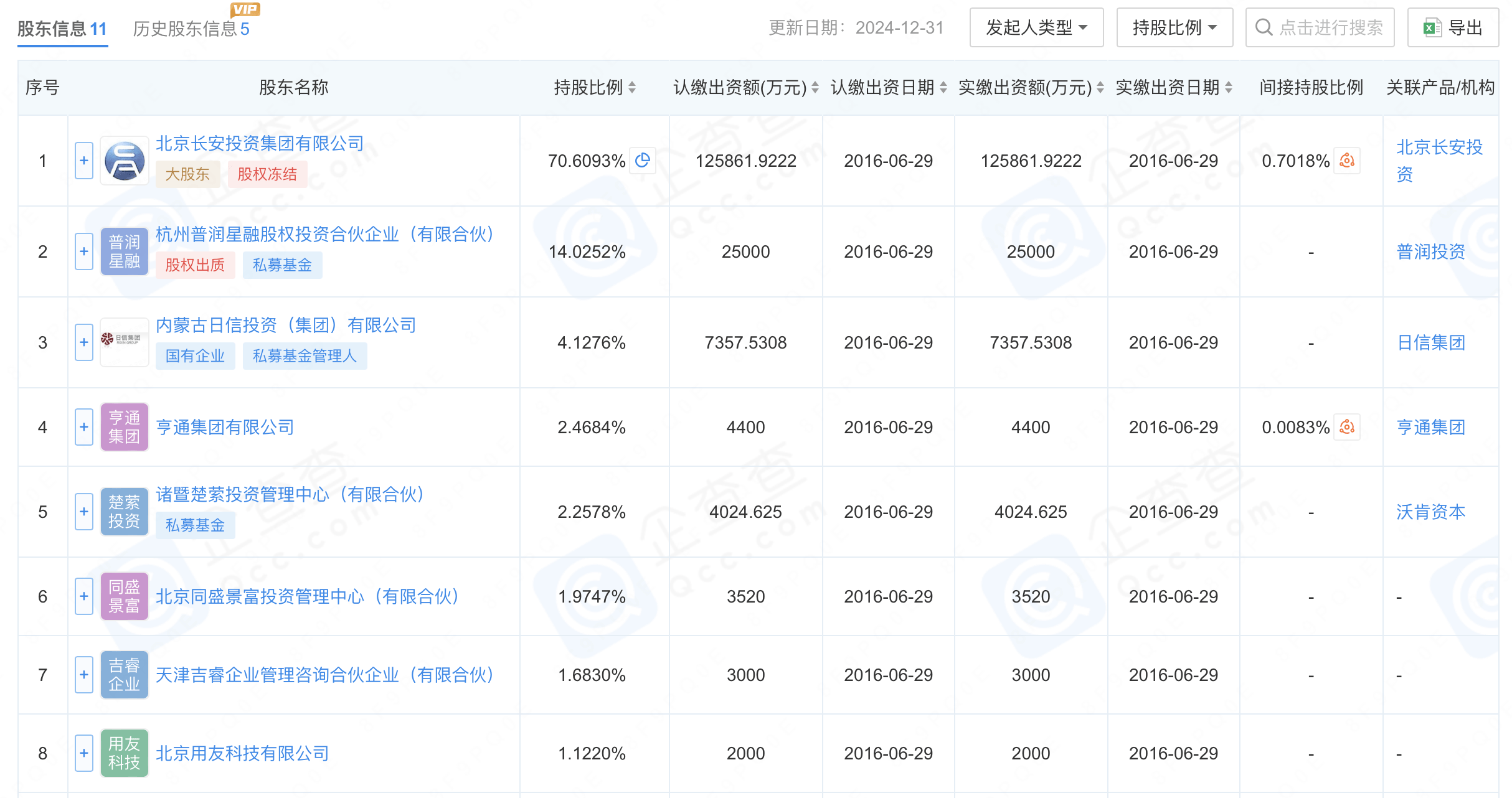1512x798 pixels.
Task: Expand row 1 shareholder details with plus button
Action: (x=83, y=161)
